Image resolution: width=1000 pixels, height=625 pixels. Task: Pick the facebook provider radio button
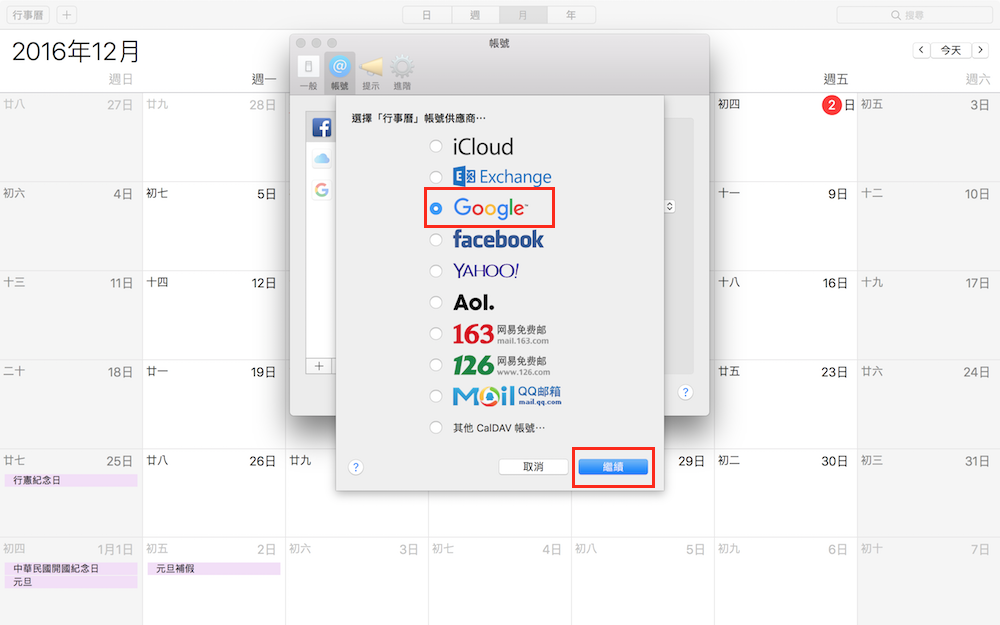[436, 240]
